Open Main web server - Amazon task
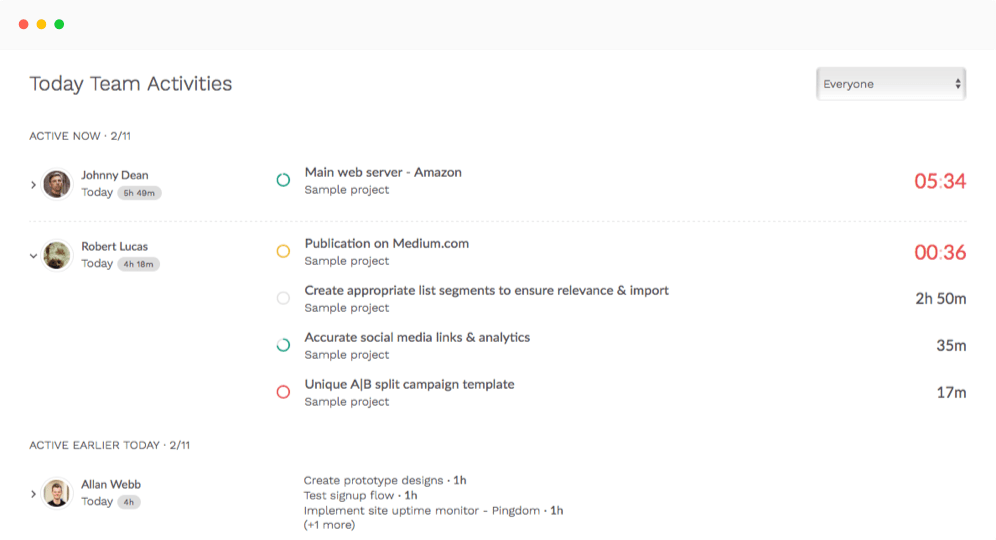Screen dimensions: 996x540 coord(383,172)
